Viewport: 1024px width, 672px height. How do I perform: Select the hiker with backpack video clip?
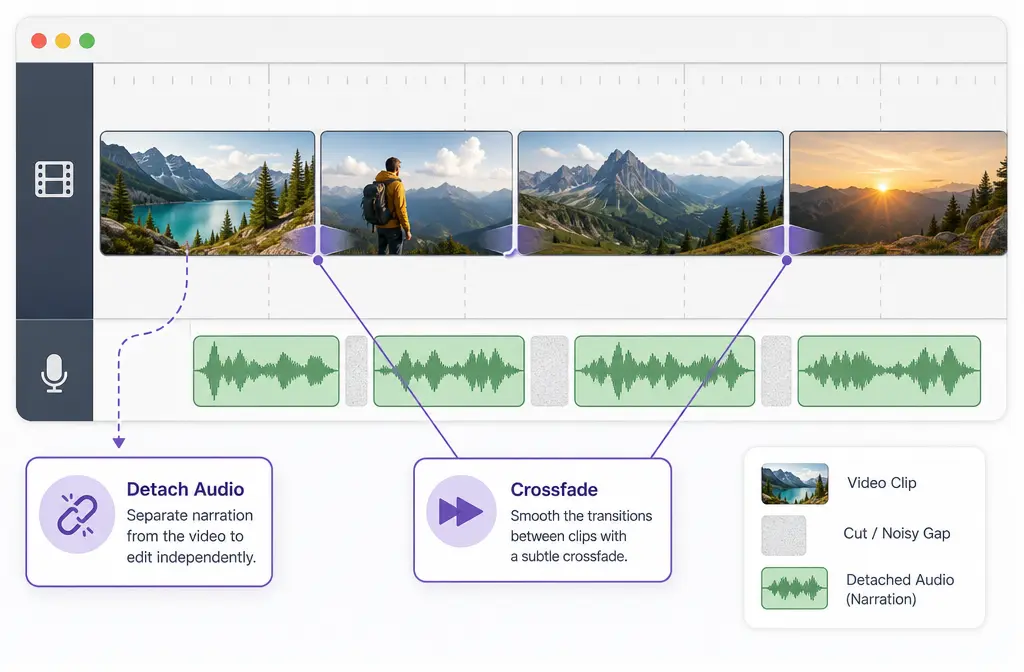pyautogui.click(x=416, y=193)
